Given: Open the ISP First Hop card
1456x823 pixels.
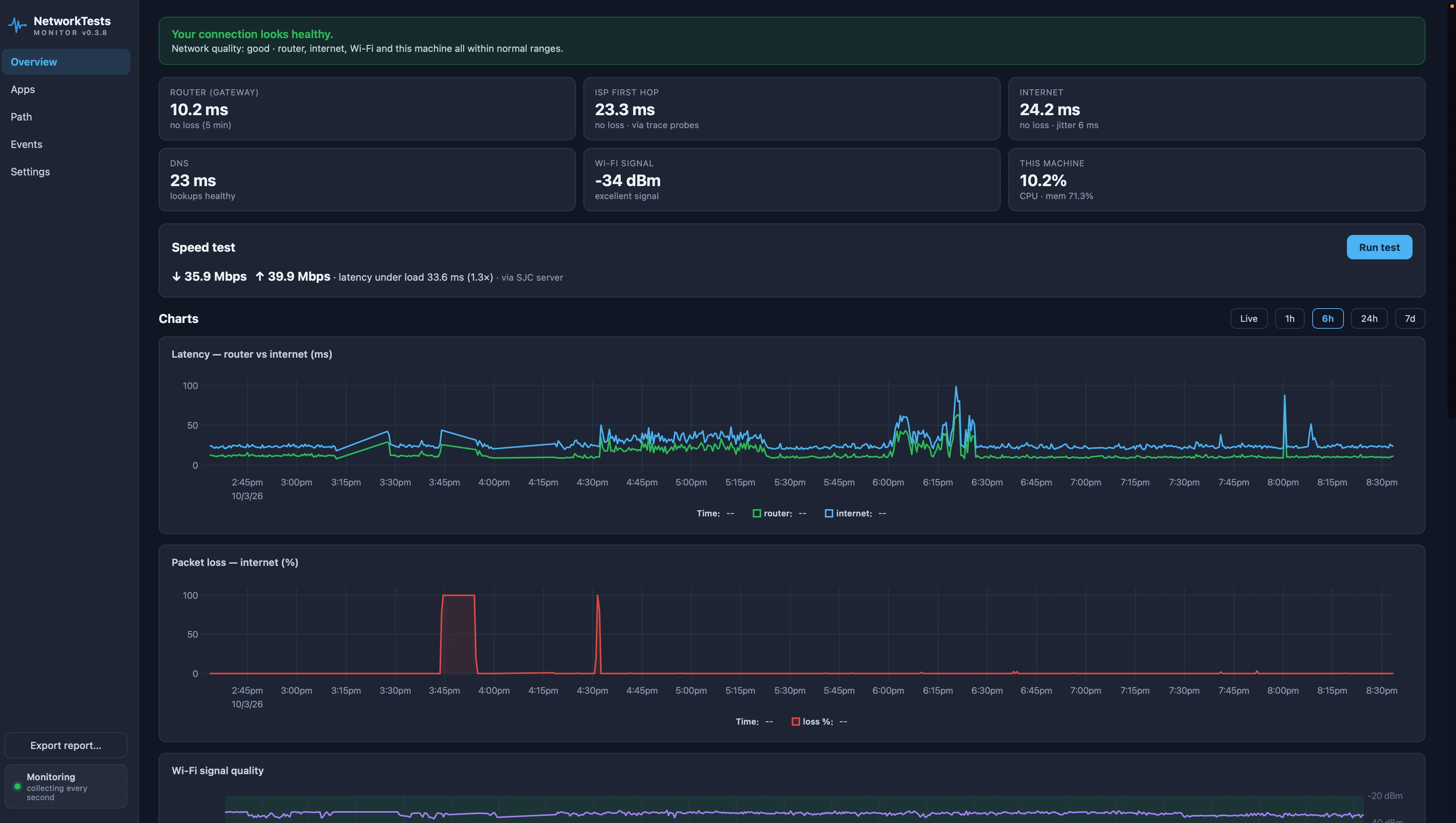Looking at the screenshot, I should [791, 109].
